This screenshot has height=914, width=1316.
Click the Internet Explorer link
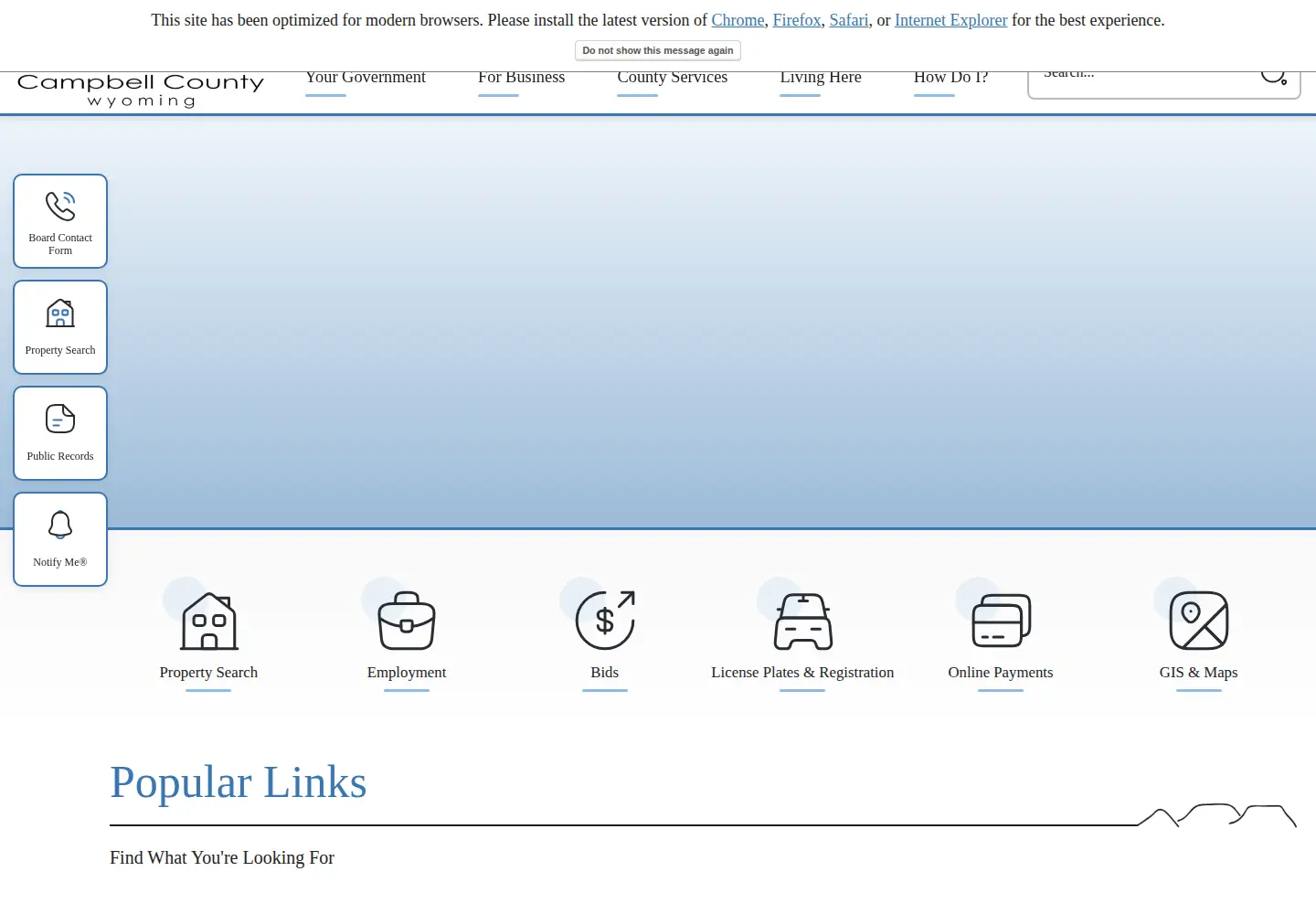[950, 20]
